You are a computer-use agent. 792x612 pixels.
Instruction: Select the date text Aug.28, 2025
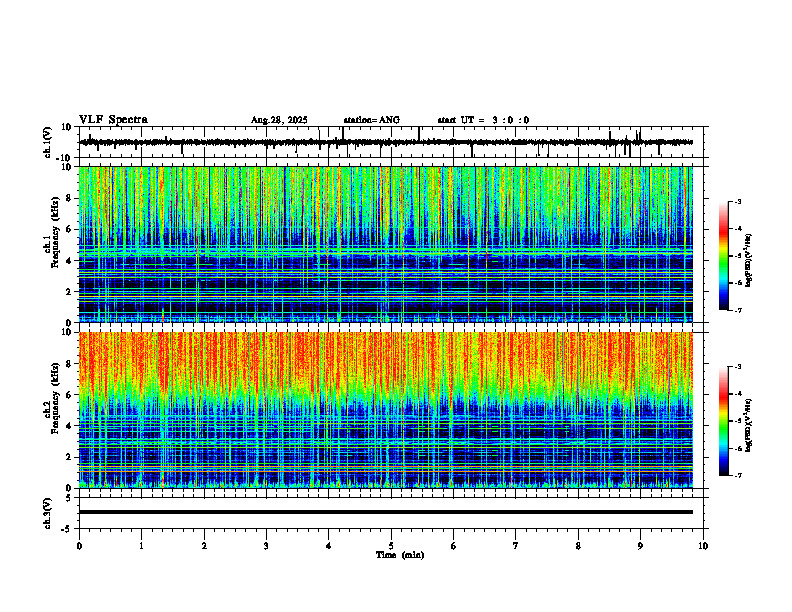279,120
